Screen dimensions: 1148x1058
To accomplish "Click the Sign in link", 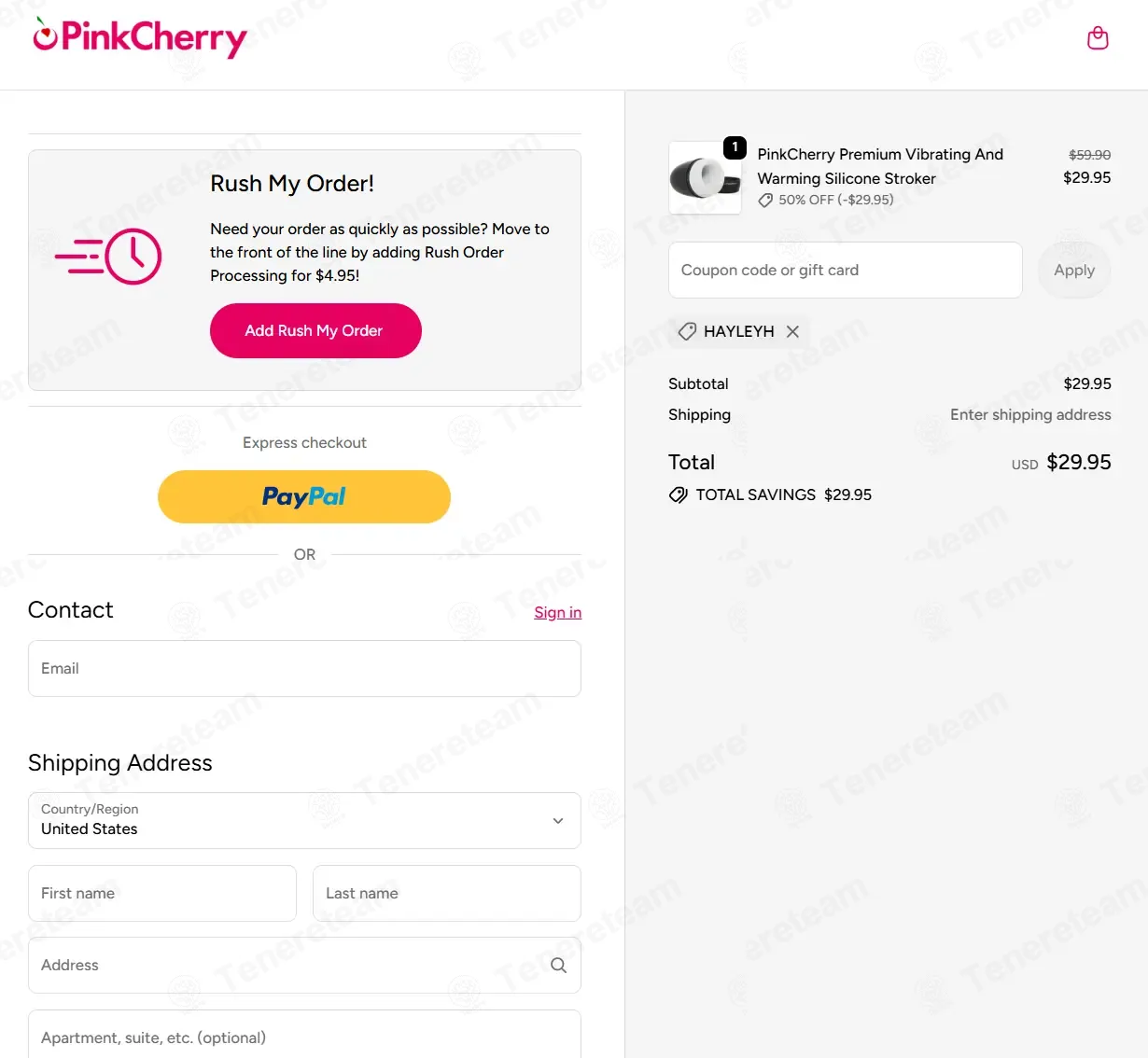I will (557, 613).
